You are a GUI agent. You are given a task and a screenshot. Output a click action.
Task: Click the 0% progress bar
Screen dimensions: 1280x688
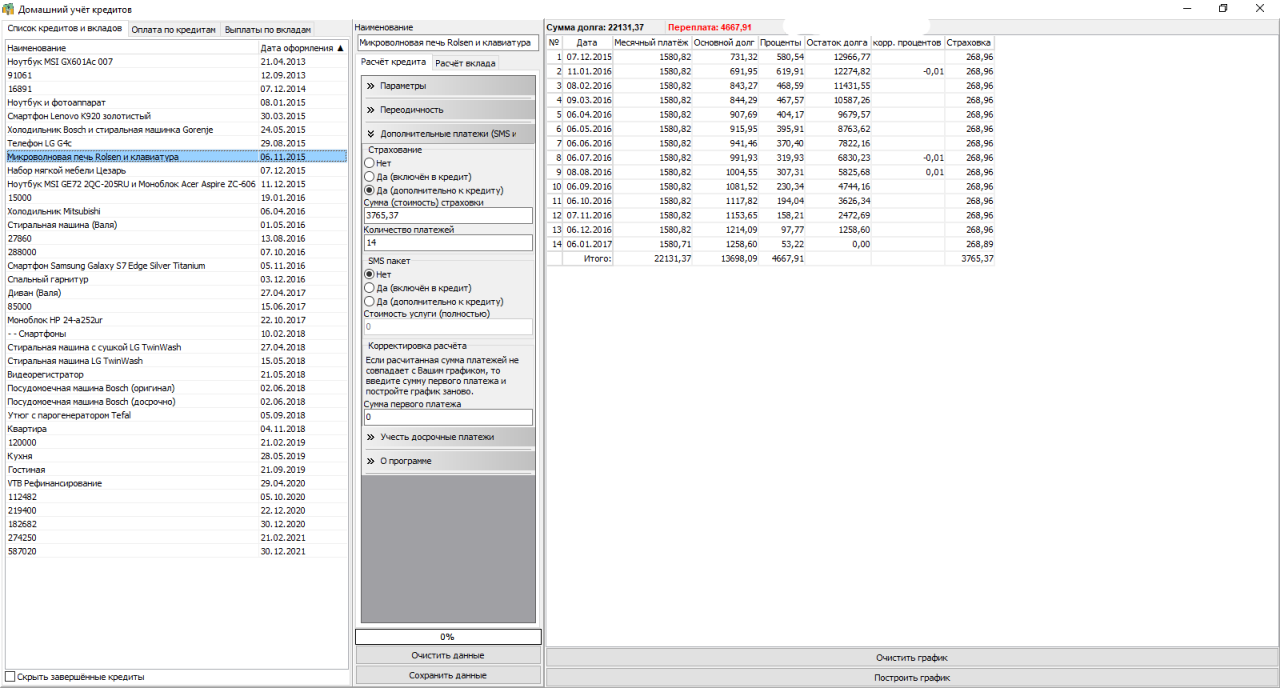(x=447, y=637)
